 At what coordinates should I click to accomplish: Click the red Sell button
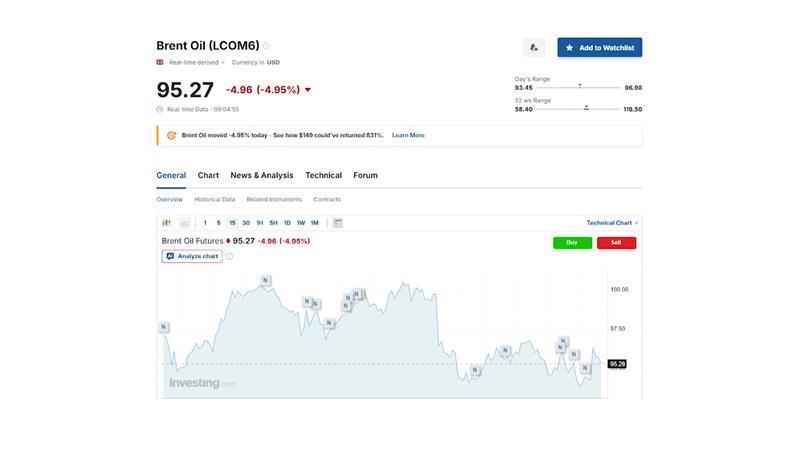click(616, 243)
